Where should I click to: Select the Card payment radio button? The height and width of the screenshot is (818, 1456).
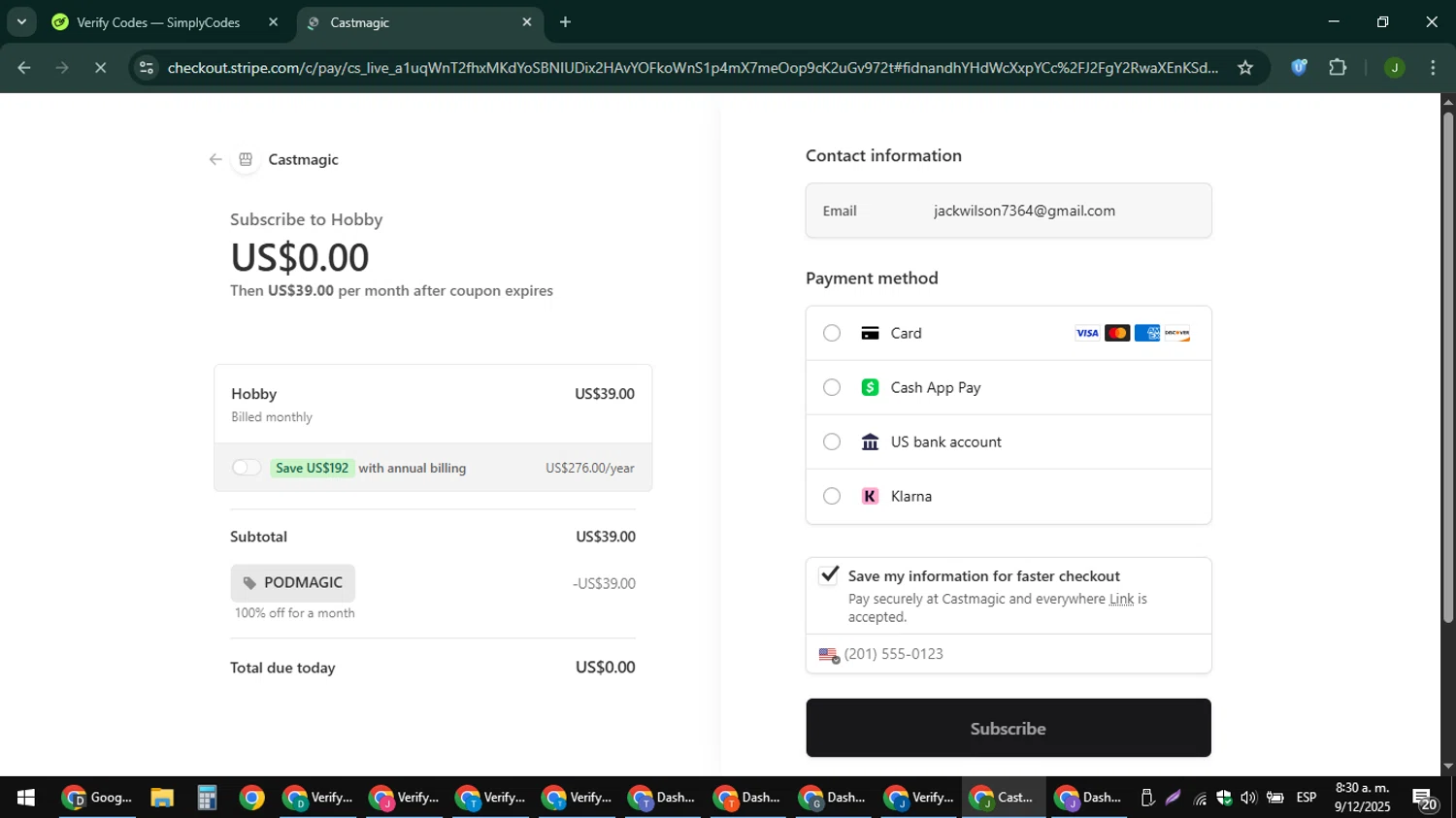tap(832, 333)
